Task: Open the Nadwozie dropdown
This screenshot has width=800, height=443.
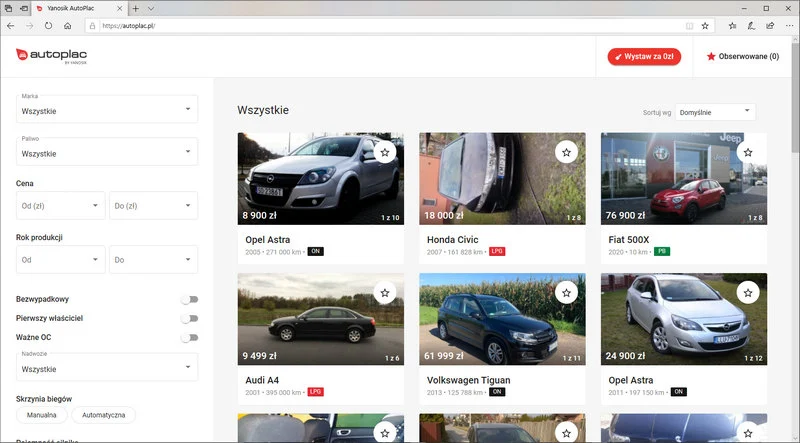Action: [x=107, y=366]
